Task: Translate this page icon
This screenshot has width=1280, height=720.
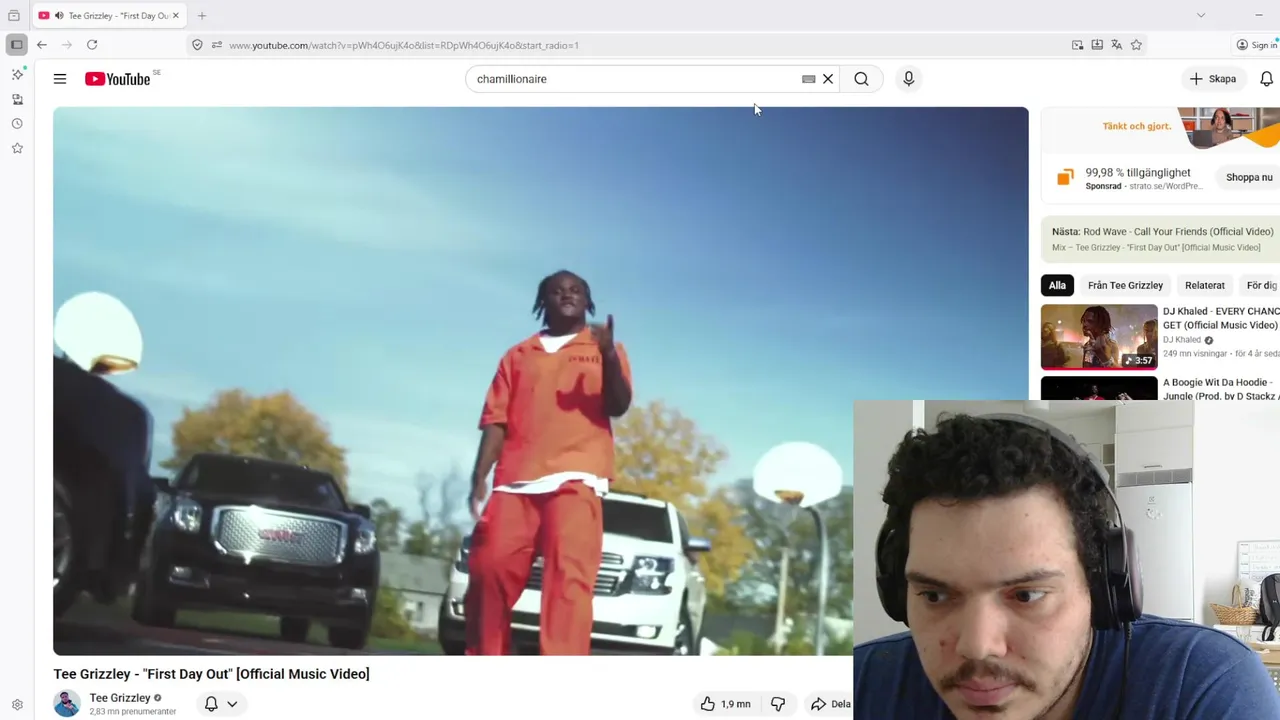Action: (x=1116, y=45)
